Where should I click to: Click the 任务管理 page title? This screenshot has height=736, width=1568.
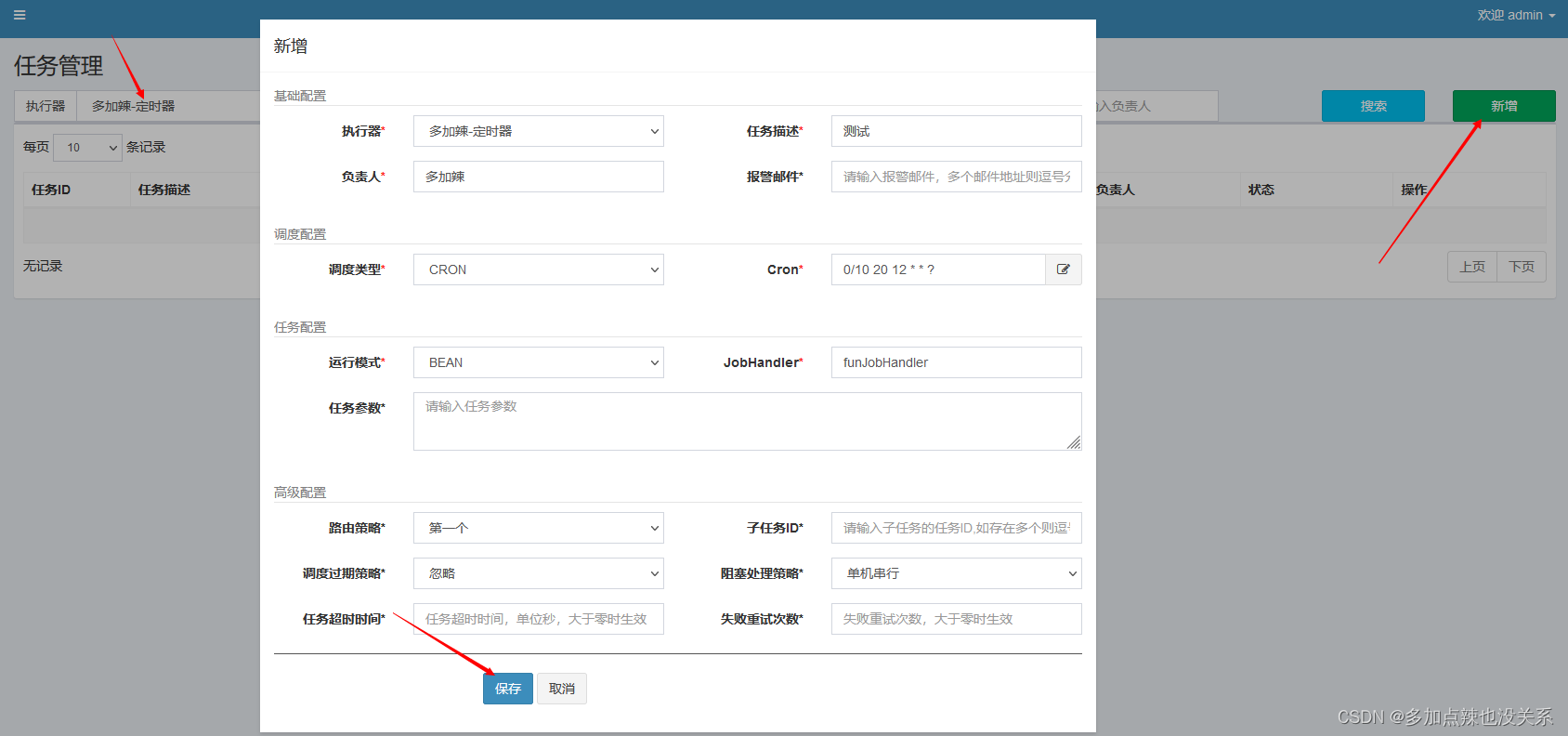pos(59,66)
